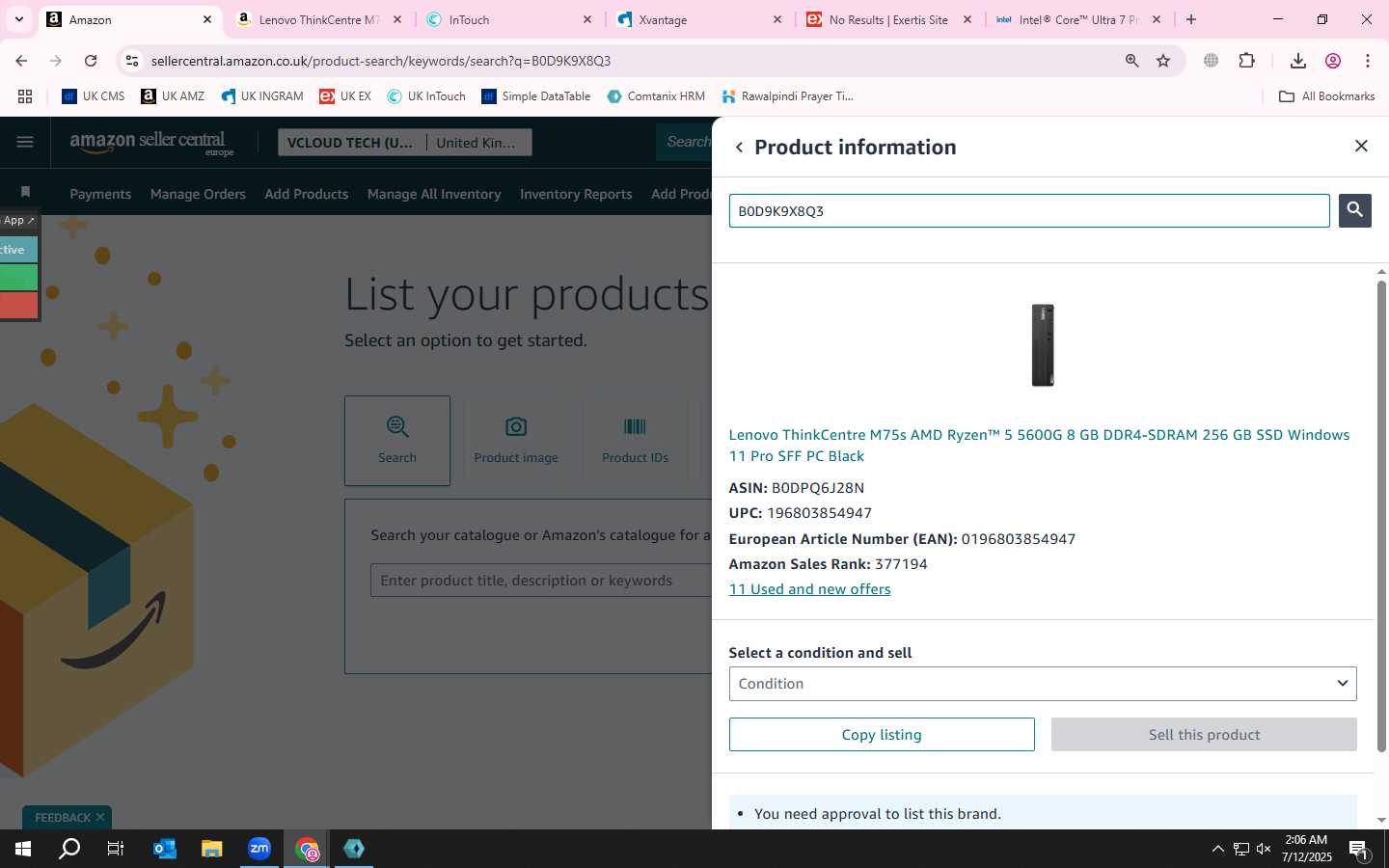Click the bookmark flag icon in nav bar
This screenshot has height=868, width=1389.
pyautogui.click(x=25, y=192)
